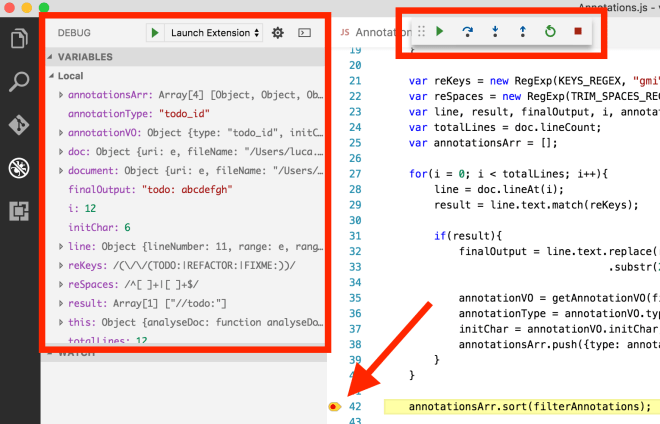Expand the annotationsArr variable

coord(61,95)
